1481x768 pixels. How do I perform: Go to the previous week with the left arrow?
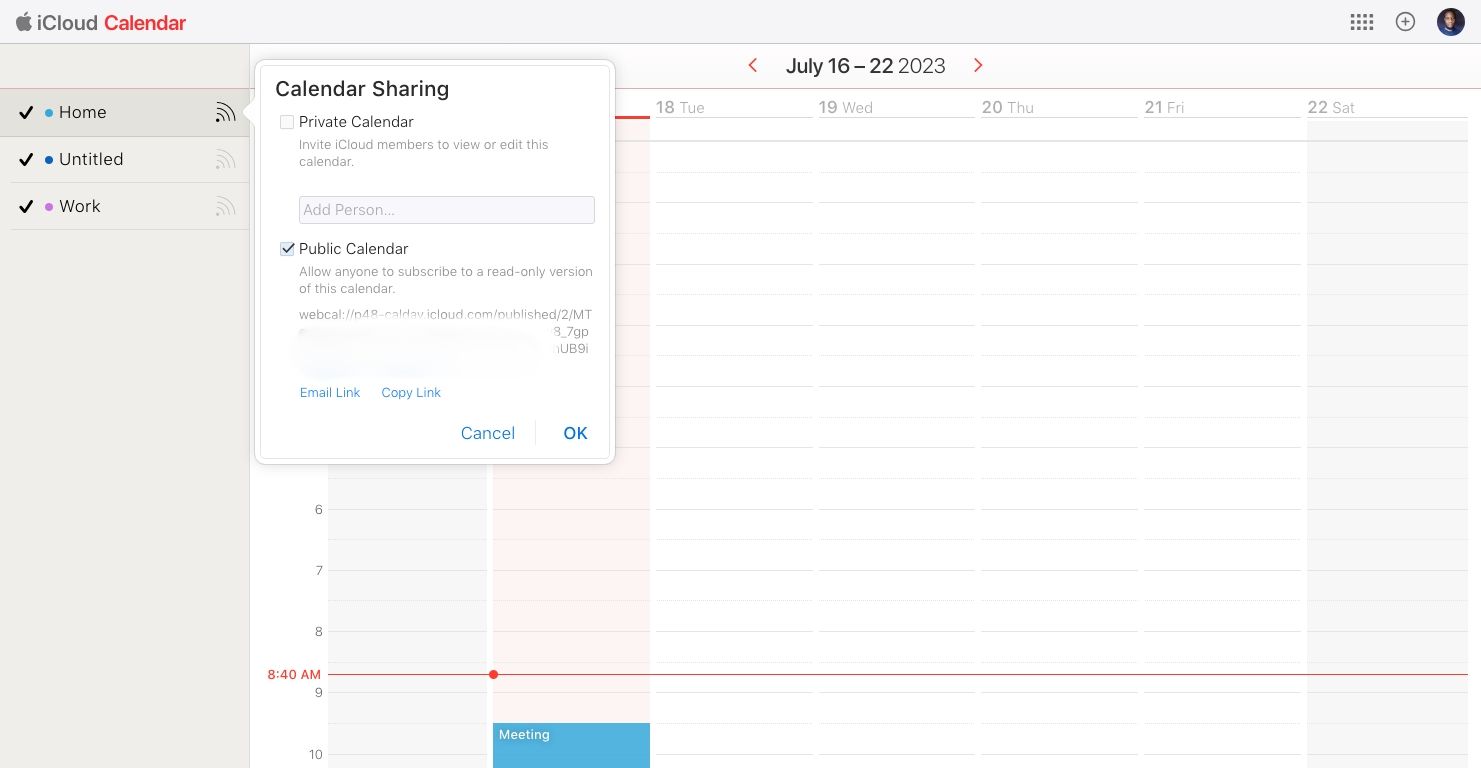pos(753,65)
